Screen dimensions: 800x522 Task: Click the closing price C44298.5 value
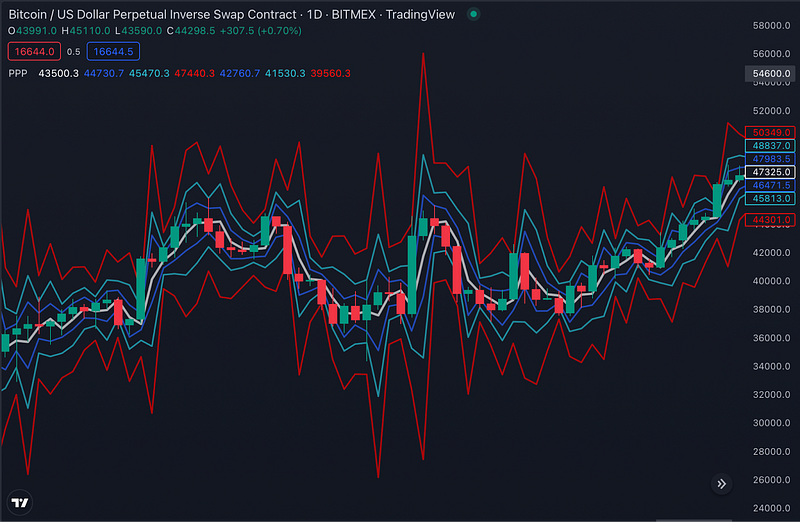[x=191, y=31]
